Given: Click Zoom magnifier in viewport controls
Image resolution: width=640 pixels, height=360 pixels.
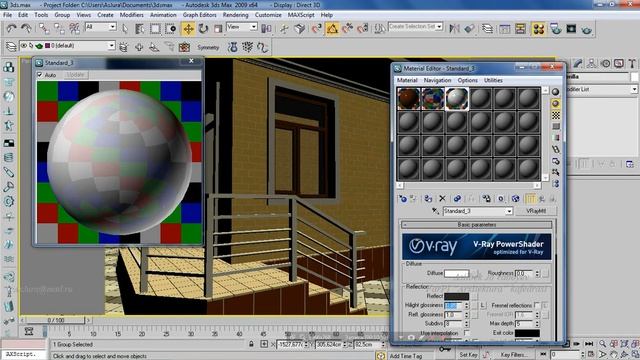Looking at the screenshot, I should (602, 344).
